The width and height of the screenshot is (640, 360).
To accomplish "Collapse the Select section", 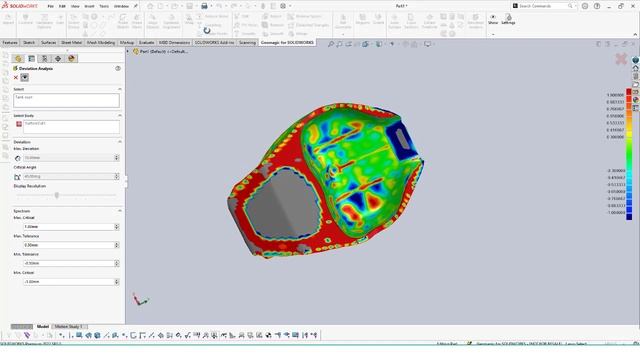I will click(x=120, y=89).
